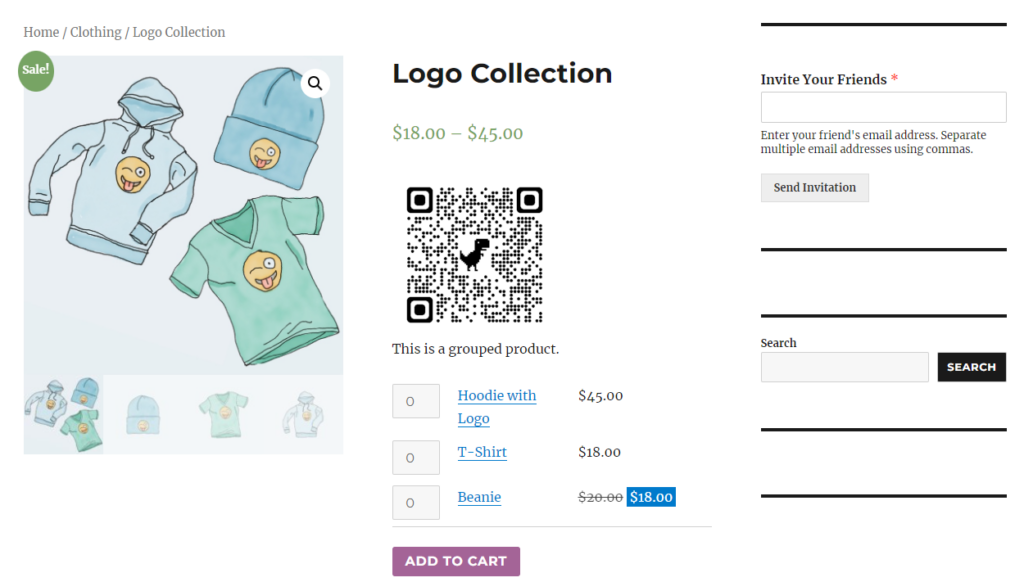Click the Send Invitation button
Viewport: 1024px width, 582px height.
(814, 188)
